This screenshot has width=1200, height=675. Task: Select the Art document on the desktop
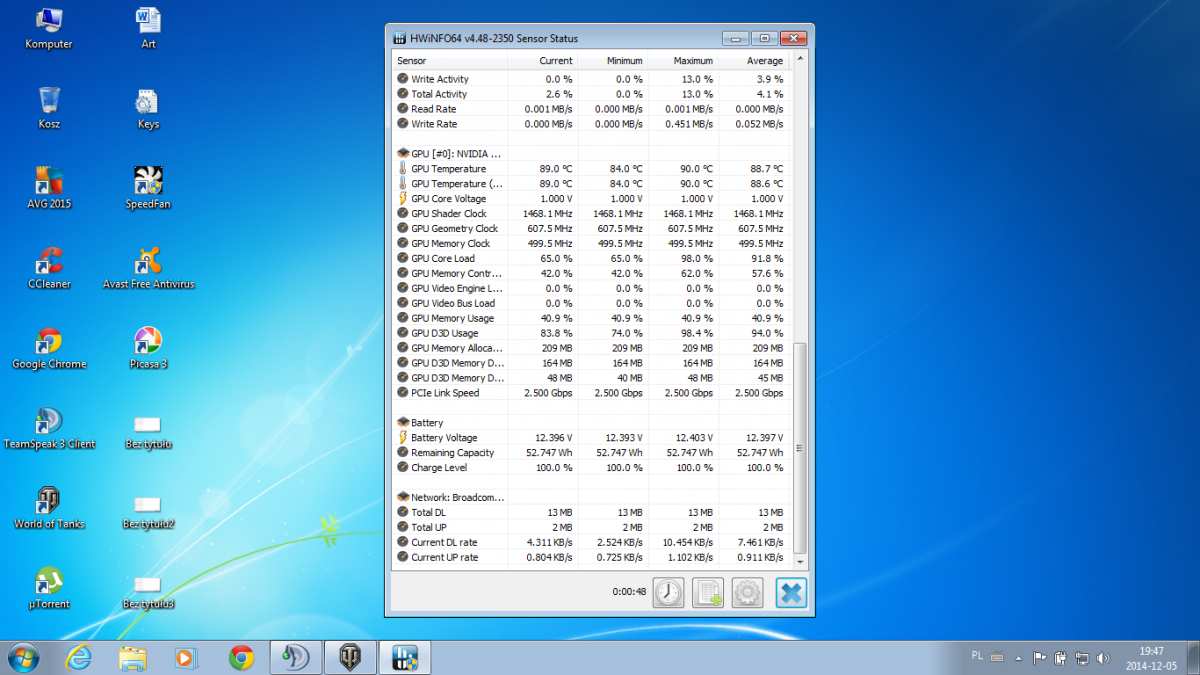(x=148, y=28)
